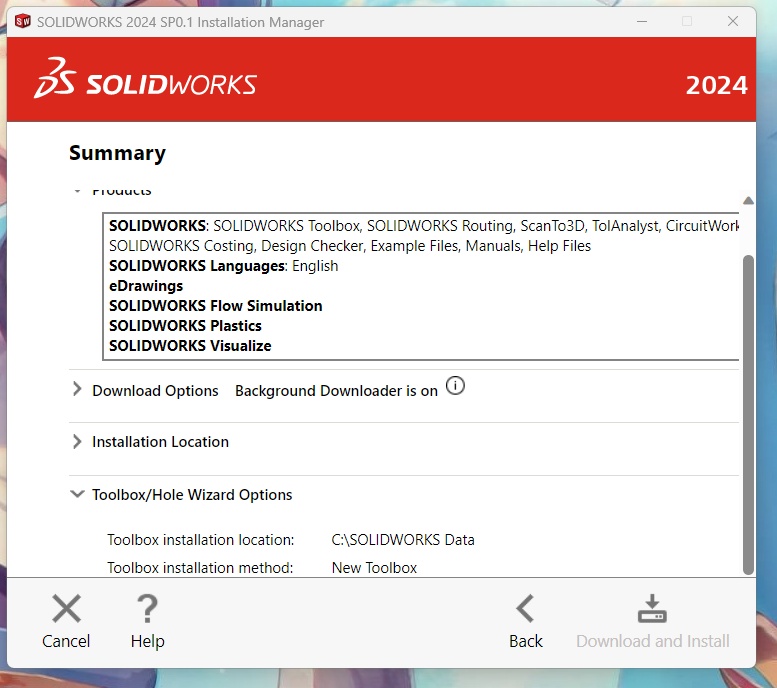Click Toolbox installation method label
Viewport: 777px width, 688px height.
[200, 568]
